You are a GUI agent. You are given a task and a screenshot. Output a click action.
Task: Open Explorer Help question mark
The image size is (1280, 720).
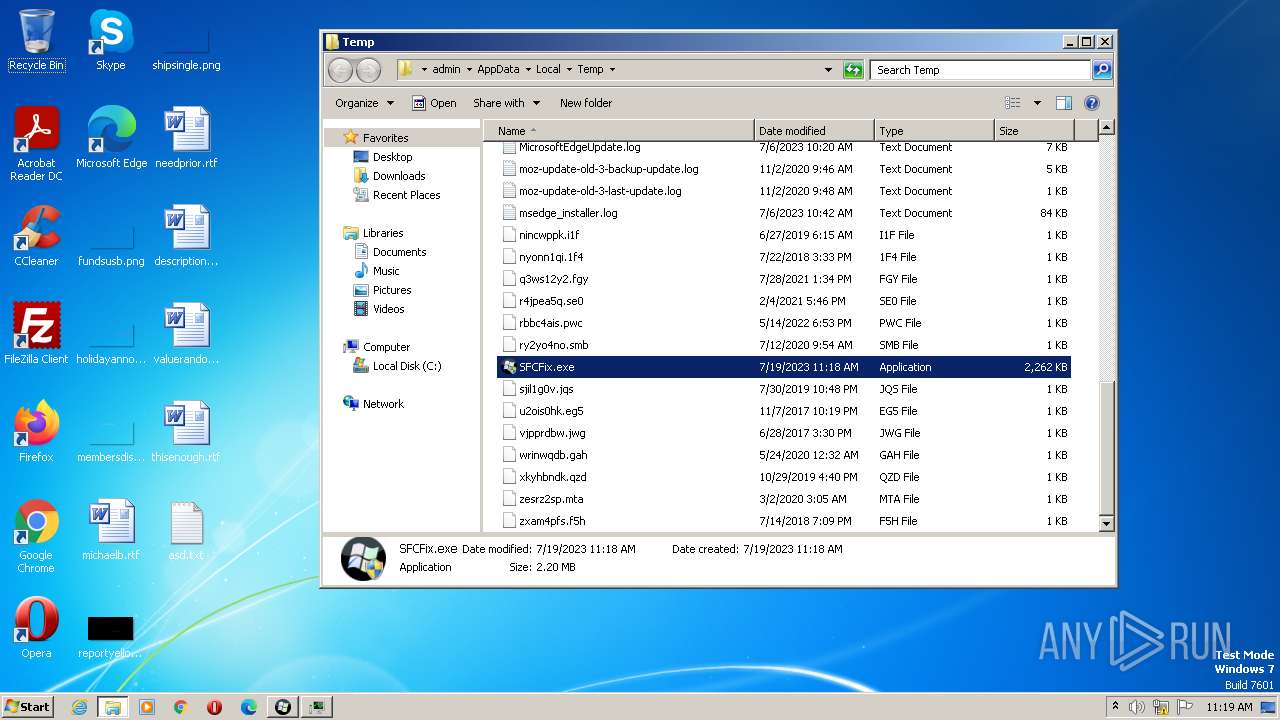pyautogui.click(x=1092, y=103)
